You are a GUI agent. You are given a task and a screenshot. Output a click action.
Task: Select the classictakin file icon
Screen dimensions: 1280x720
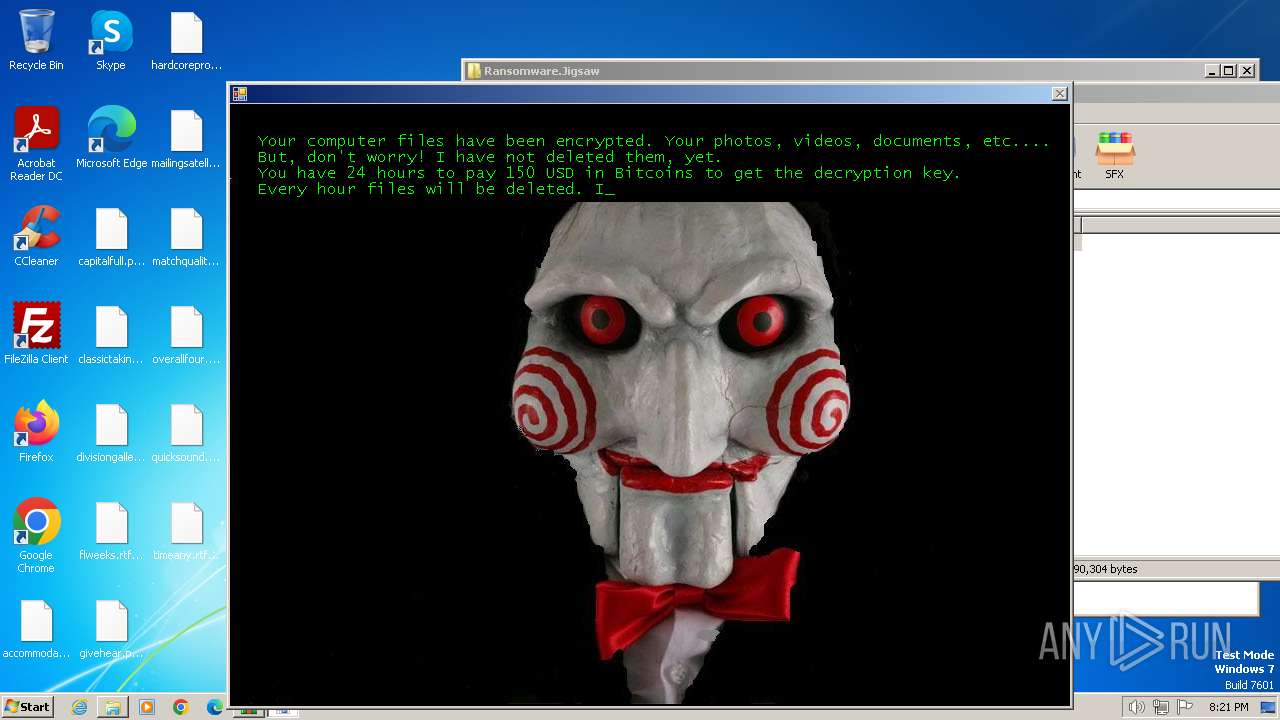coord(111,335)
